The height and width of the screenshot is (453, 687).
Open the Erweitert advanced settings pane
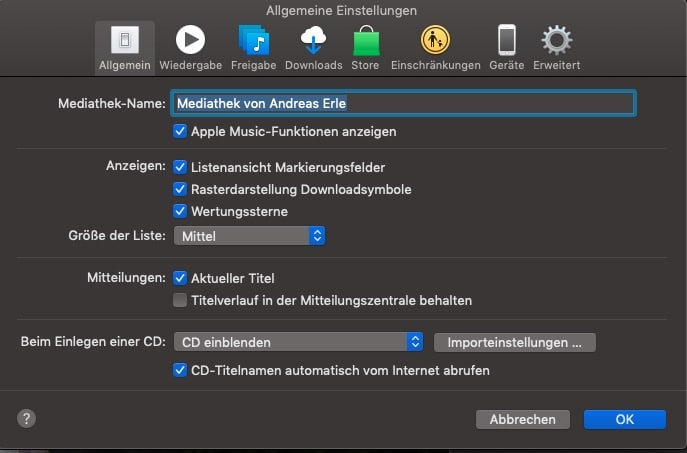557,48
